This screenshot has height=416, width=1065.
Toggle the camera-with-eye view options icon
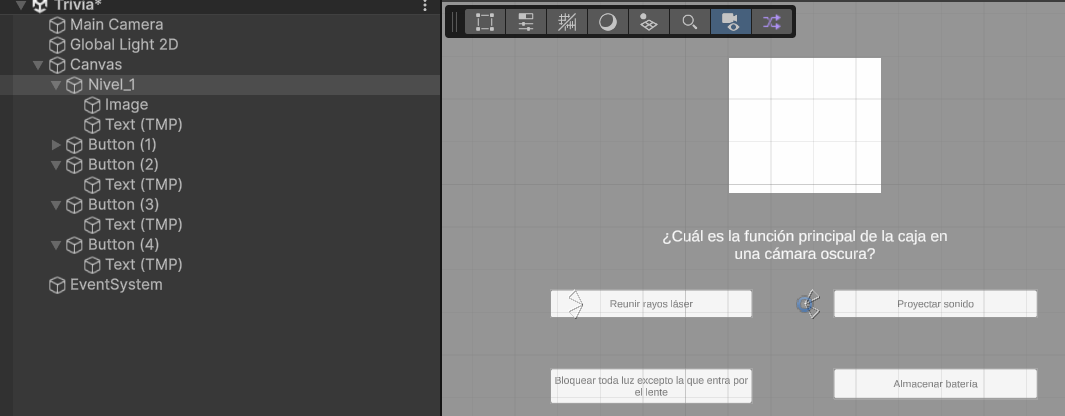click(731, 22)
